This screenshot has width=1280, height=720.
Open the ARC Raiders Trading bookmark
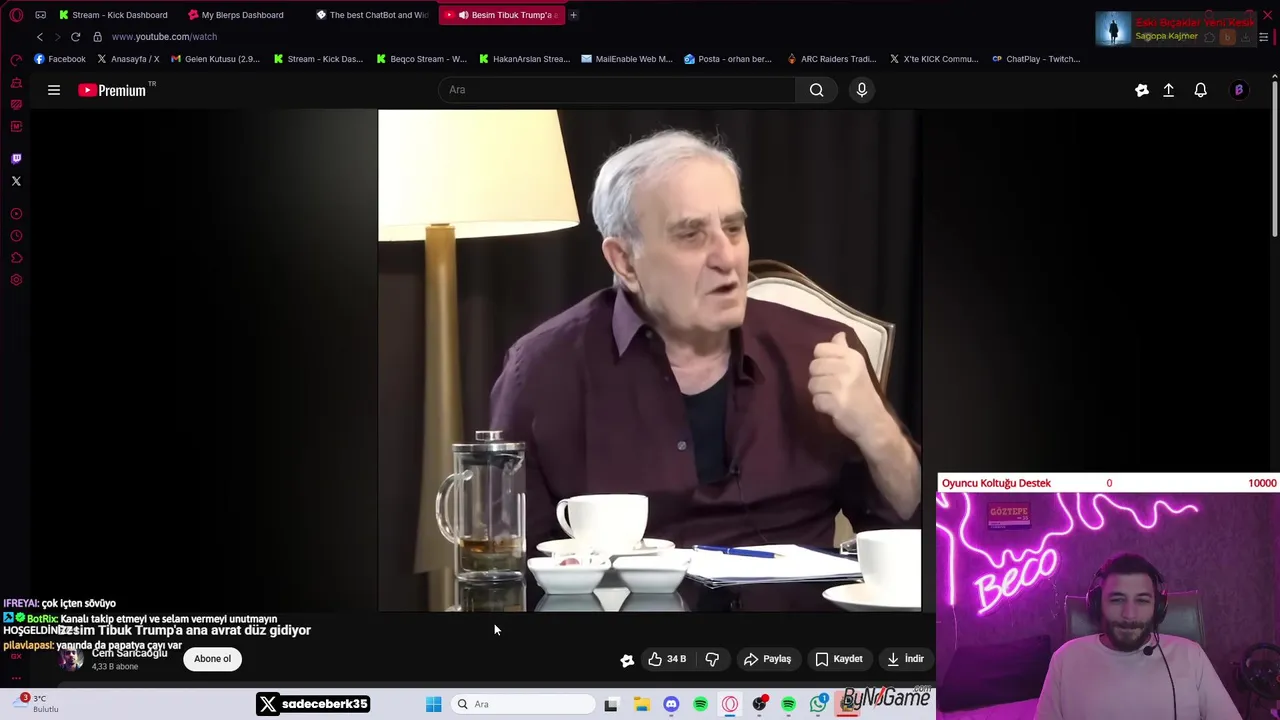point(830,59)
